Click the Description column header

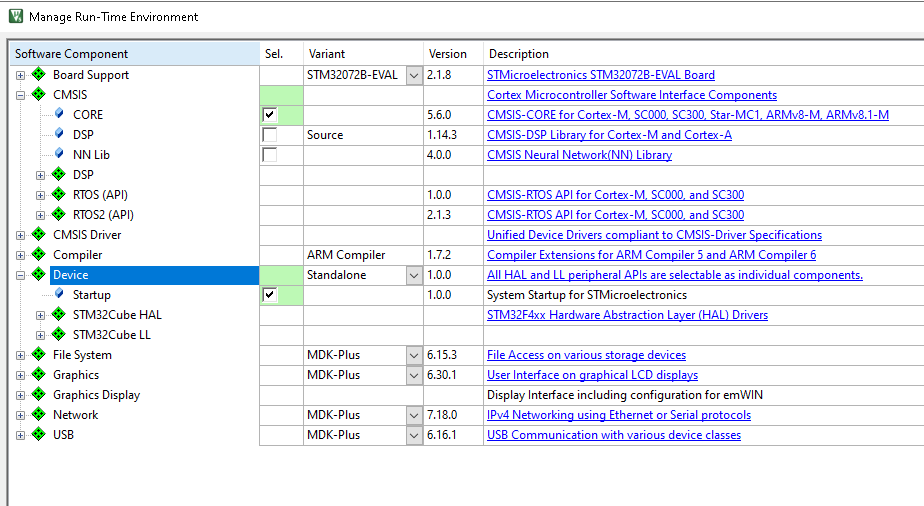[x=704, y=54]
